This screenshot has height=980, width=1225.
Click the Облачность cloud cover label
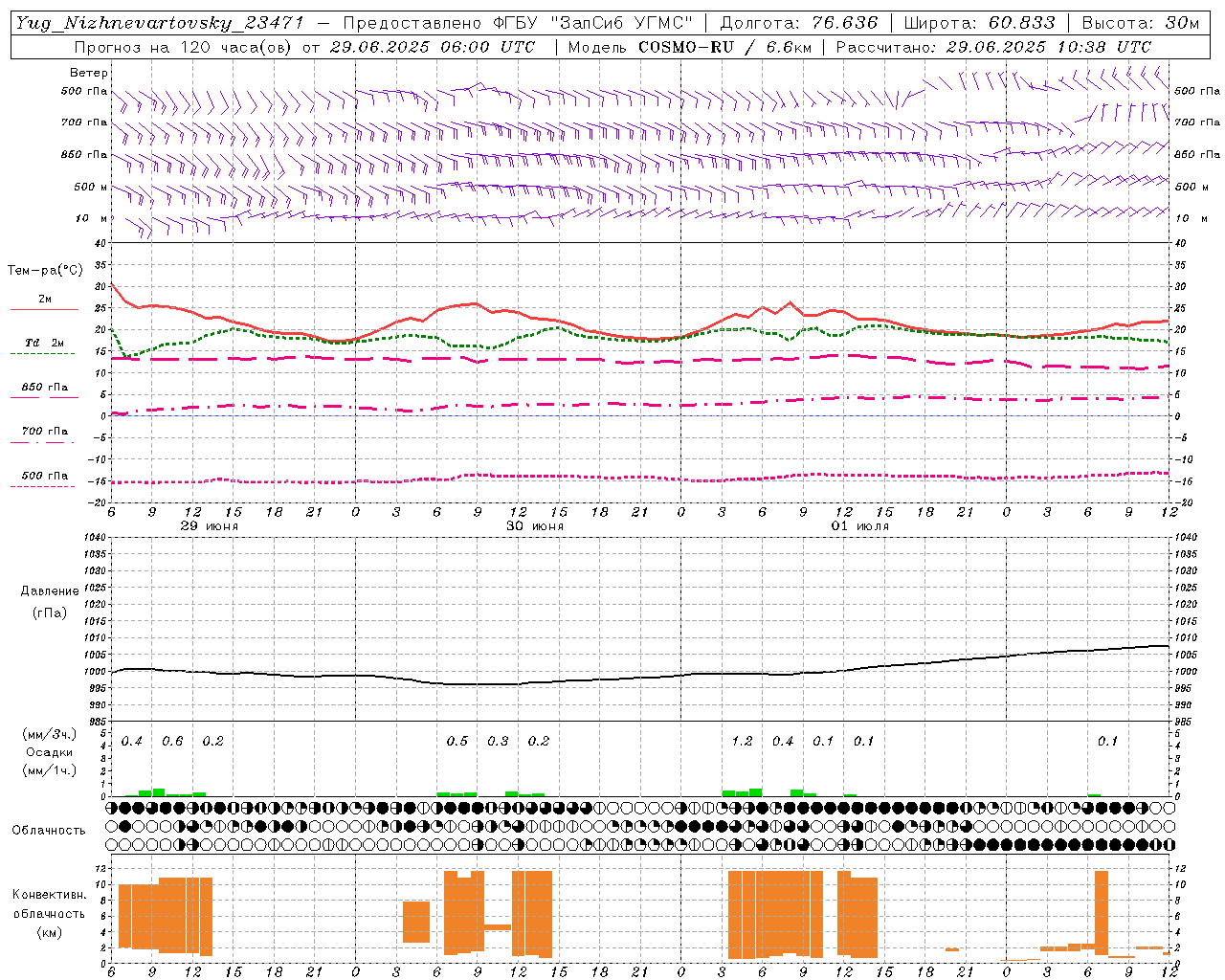coord(49,830)
